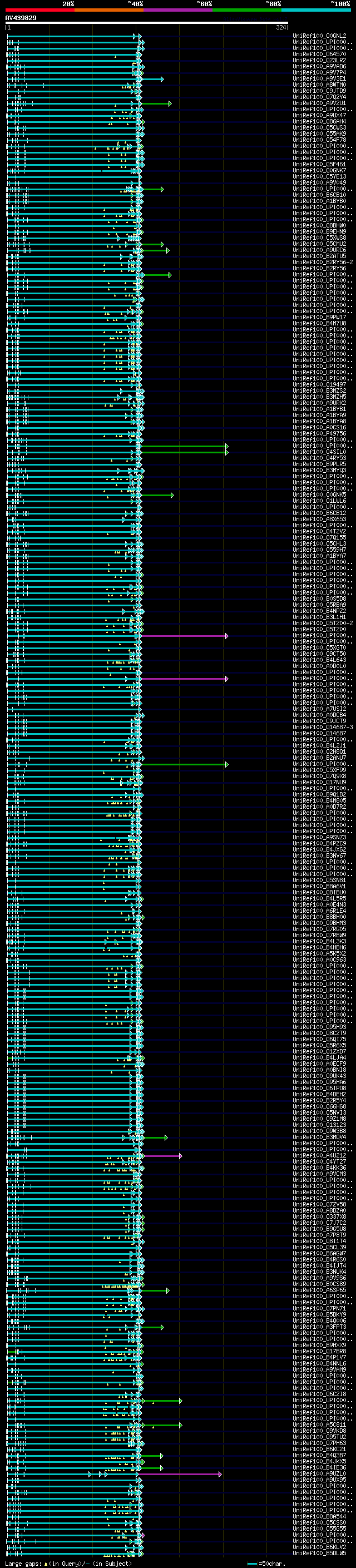356x1568 pixels.
Task: Select the query label AV439829
Action: 21,18
